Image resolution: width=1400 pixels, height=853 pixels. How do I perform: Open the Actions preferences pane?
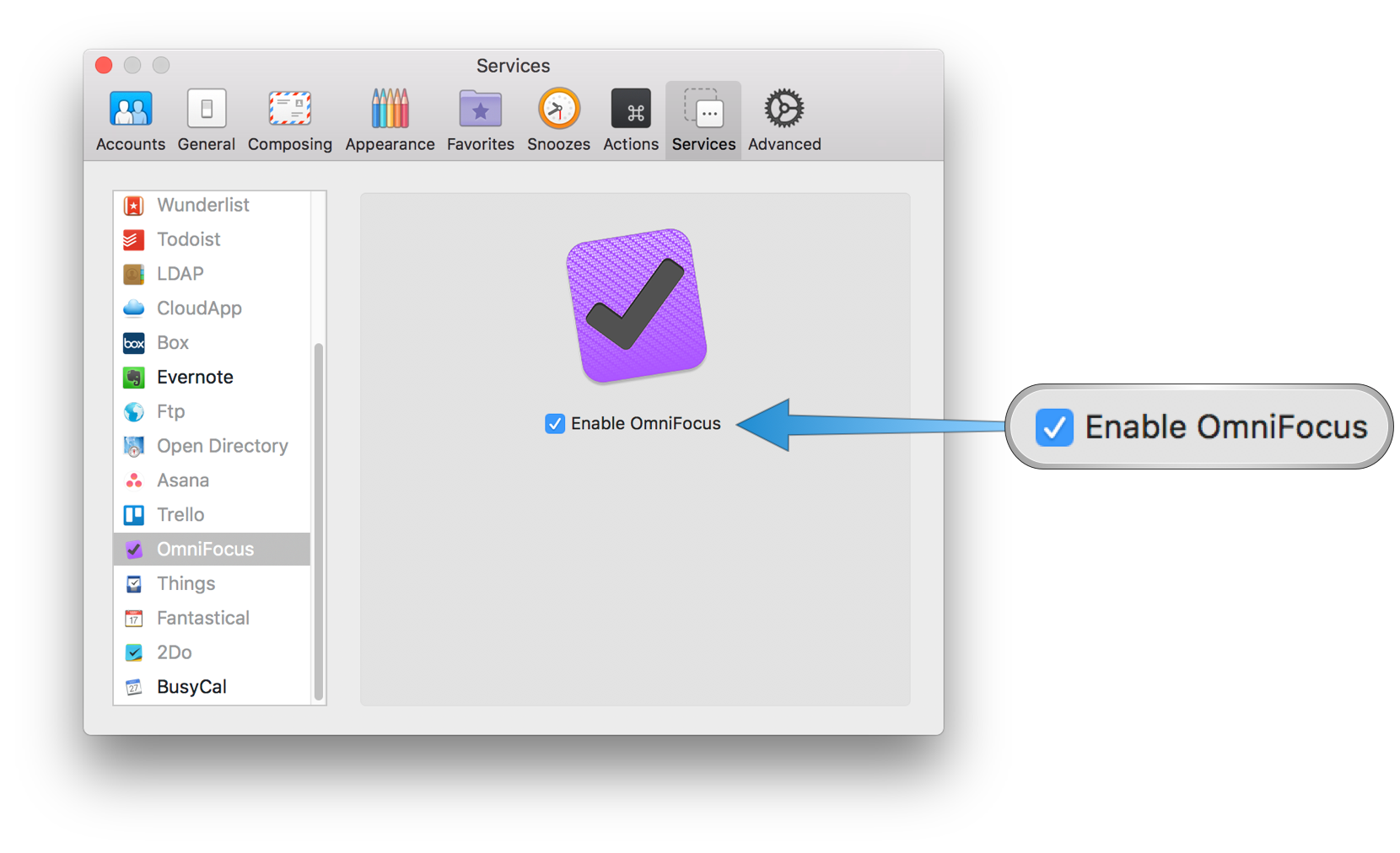pos(630,121)
